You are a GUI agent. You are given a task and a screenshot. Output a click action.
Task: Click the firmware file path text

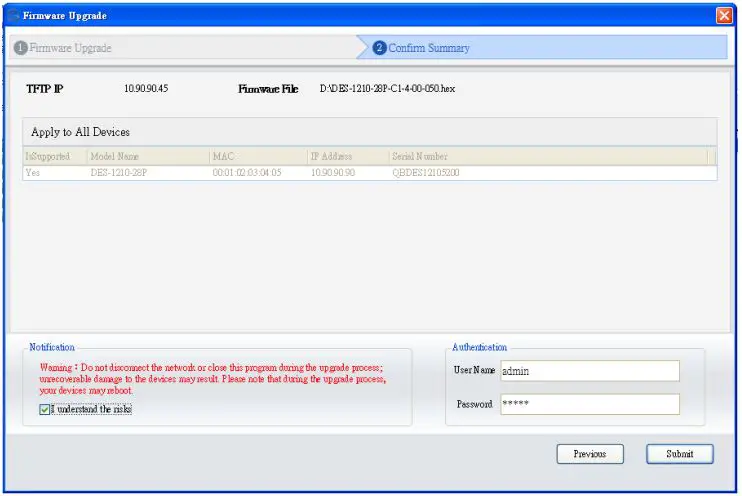coord(387,89)
